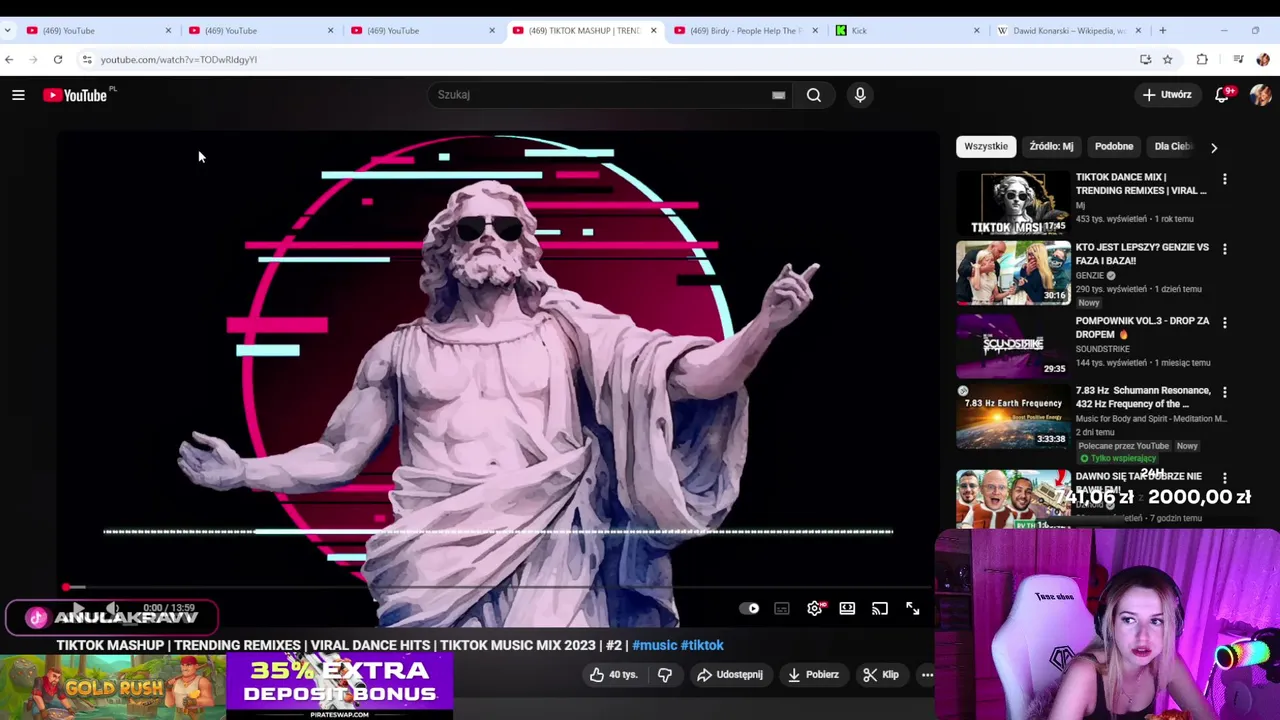Click the SOUNDSTRIKE channel name
This screenshot has height=720, width=1280.
(1103, 349)
